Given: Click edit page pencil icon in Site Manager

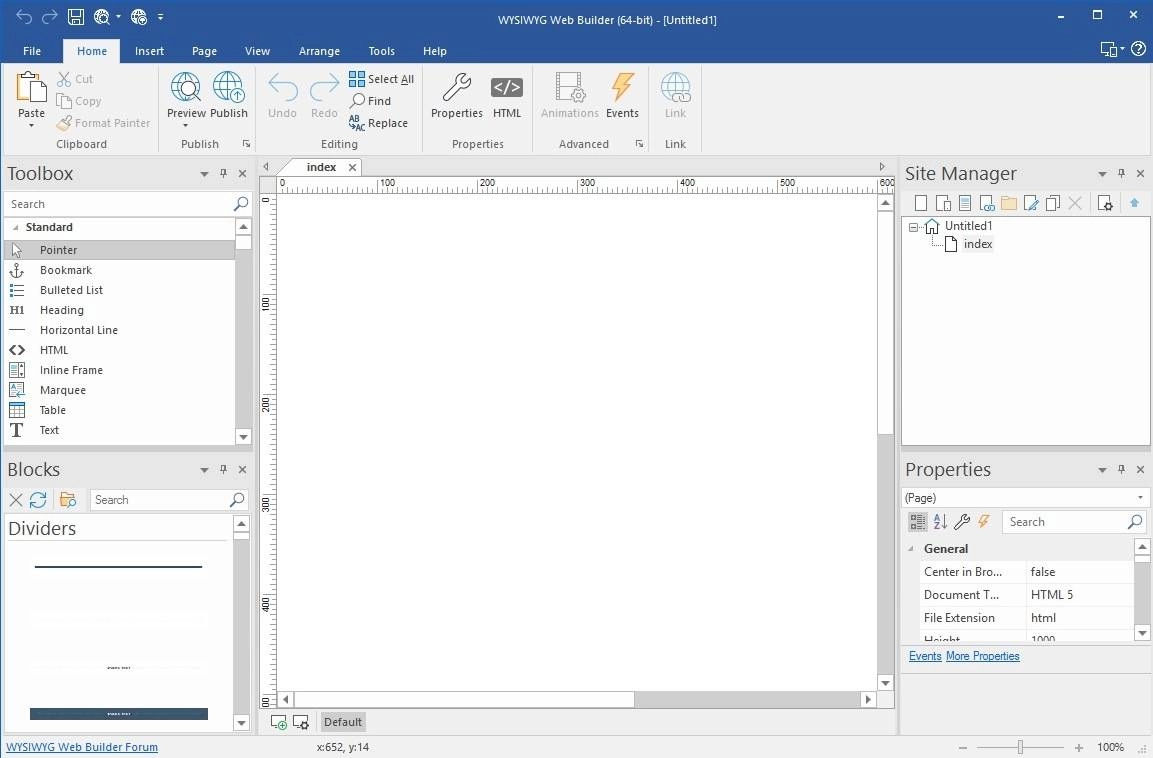Looking at the screenshot, I should (1031, 203).
